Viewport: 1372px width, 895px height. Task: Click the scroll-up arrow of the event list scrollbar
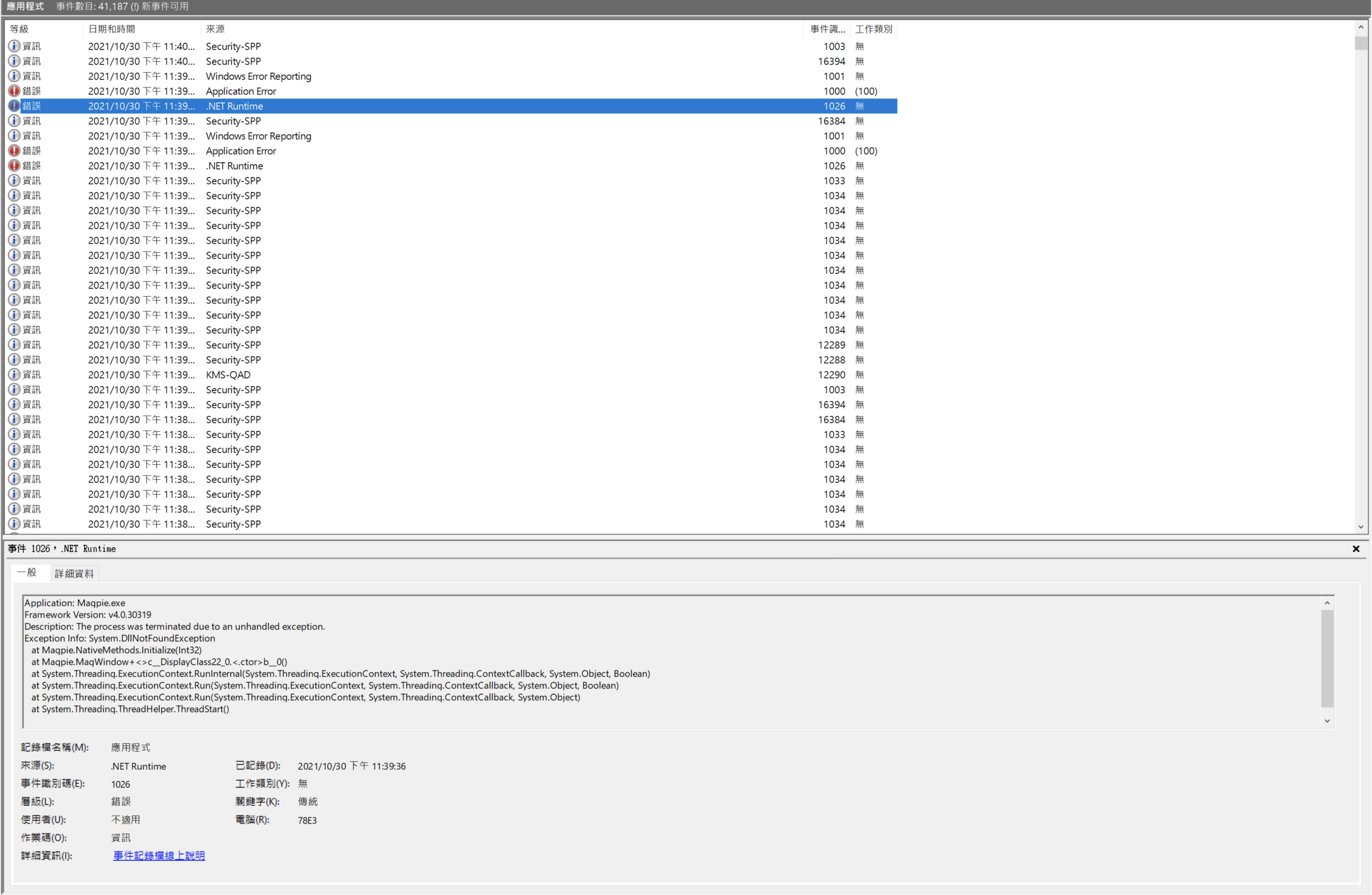tap(1362, 26)
